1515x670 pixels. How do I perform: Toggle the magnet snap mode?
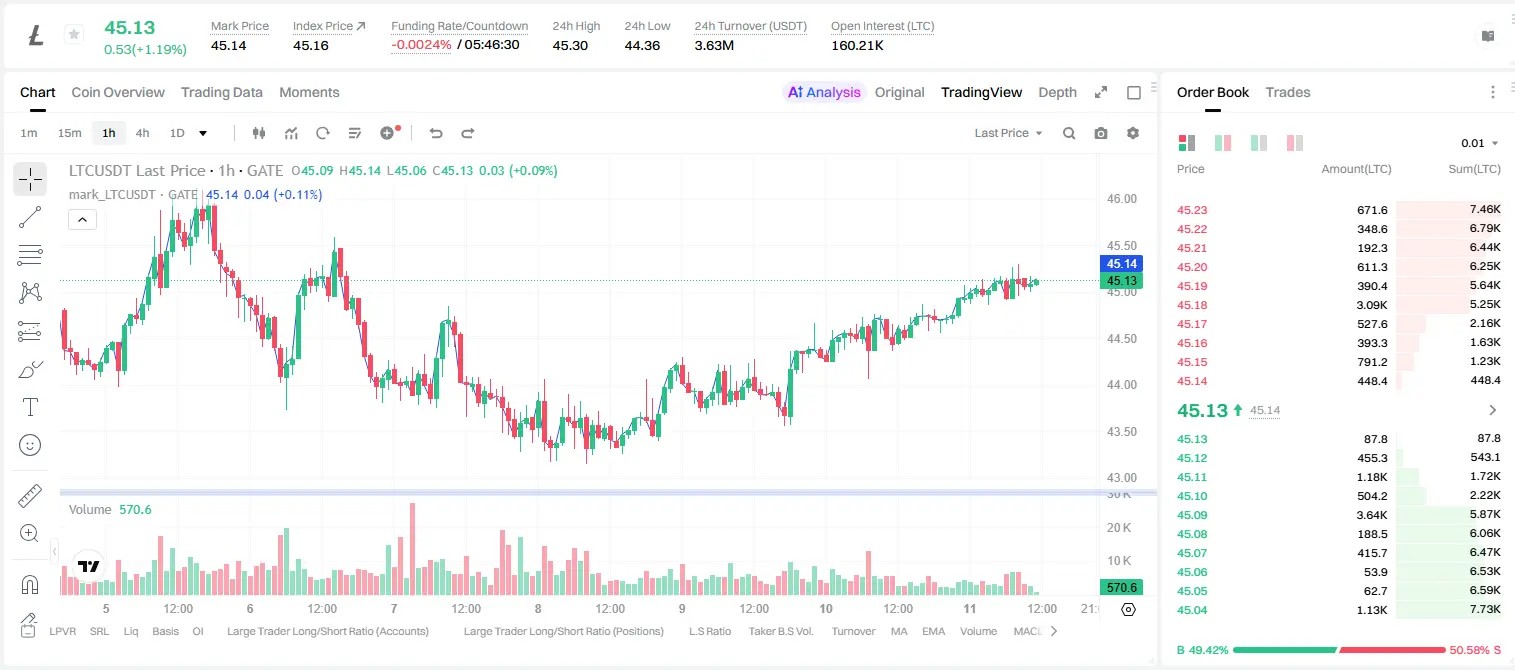point(30,585)
